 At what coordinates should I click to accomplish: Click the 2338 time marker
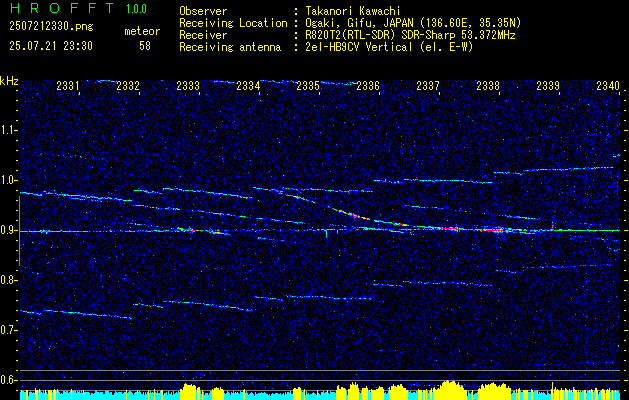tap(488, 85)
